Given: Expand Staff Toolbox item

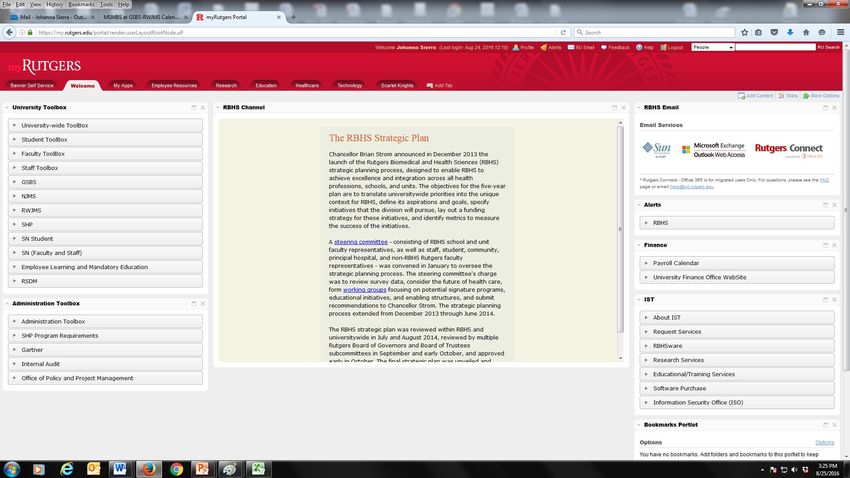Looking at the screenshot, I should coord(105,168).
